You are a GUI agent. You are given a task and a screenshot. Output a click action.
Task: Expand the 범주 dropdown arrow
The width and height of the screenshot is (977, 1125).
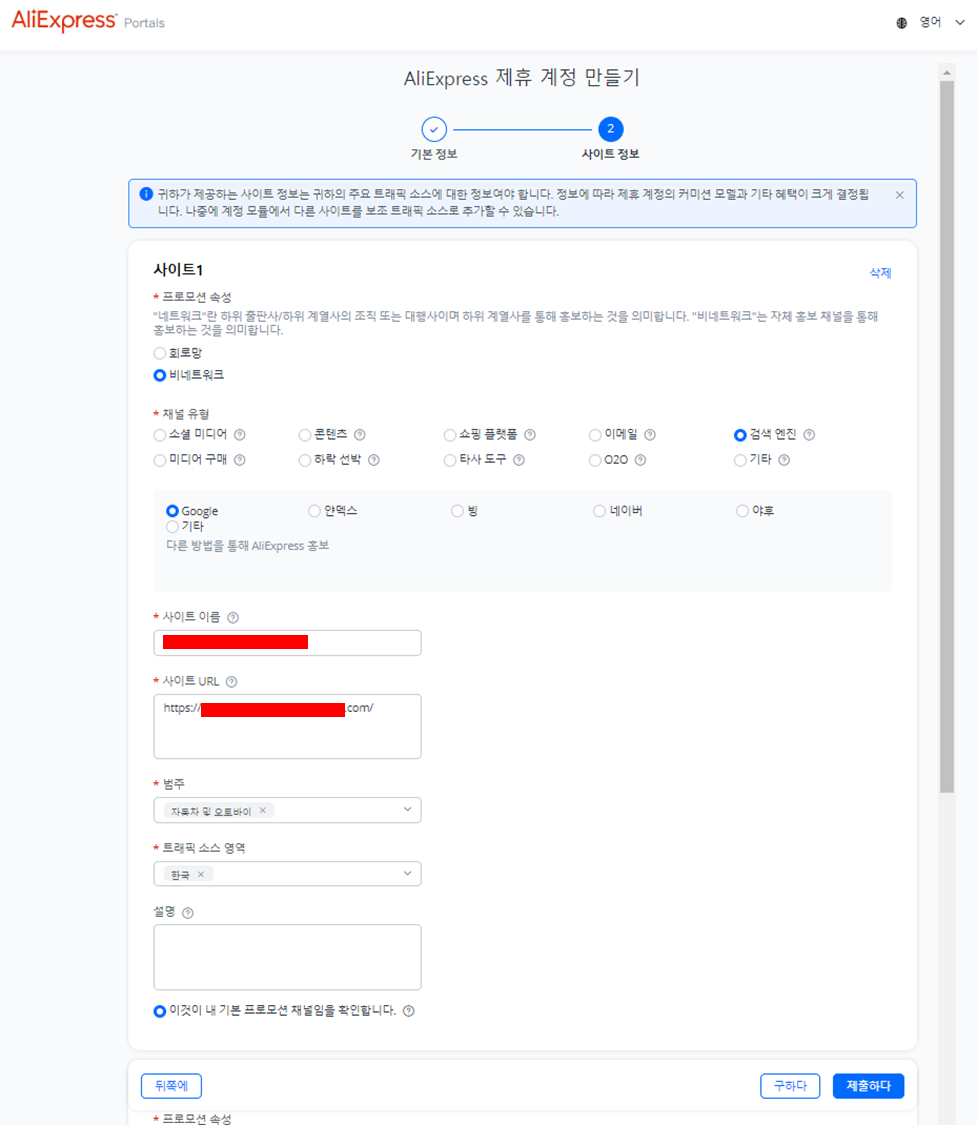(407, 809)
